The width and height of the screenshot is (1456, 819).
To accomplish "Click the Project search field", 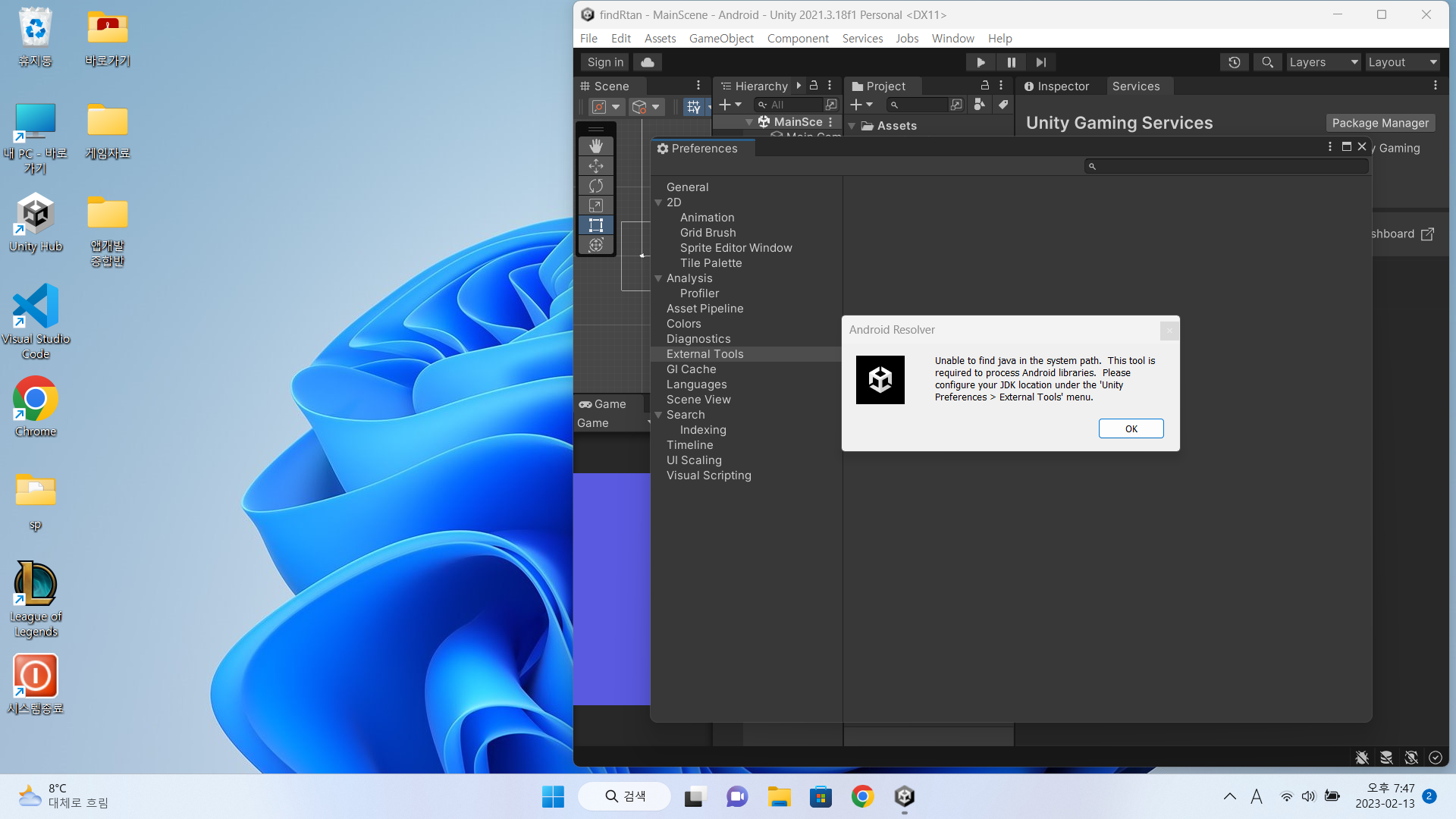I will (918, 105).
